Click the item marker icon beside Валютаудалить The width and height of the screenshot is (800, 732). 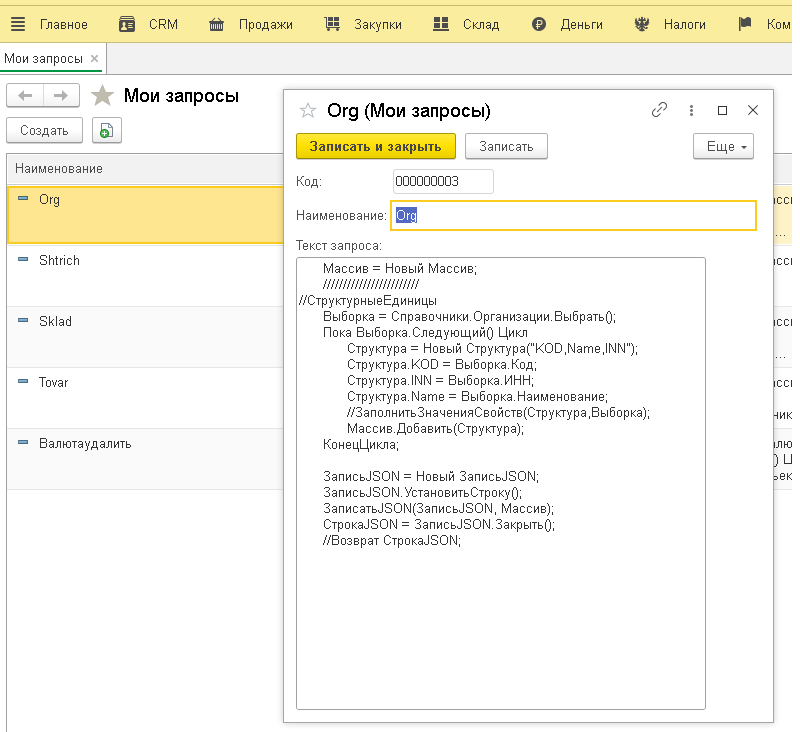tap(23, 442)
